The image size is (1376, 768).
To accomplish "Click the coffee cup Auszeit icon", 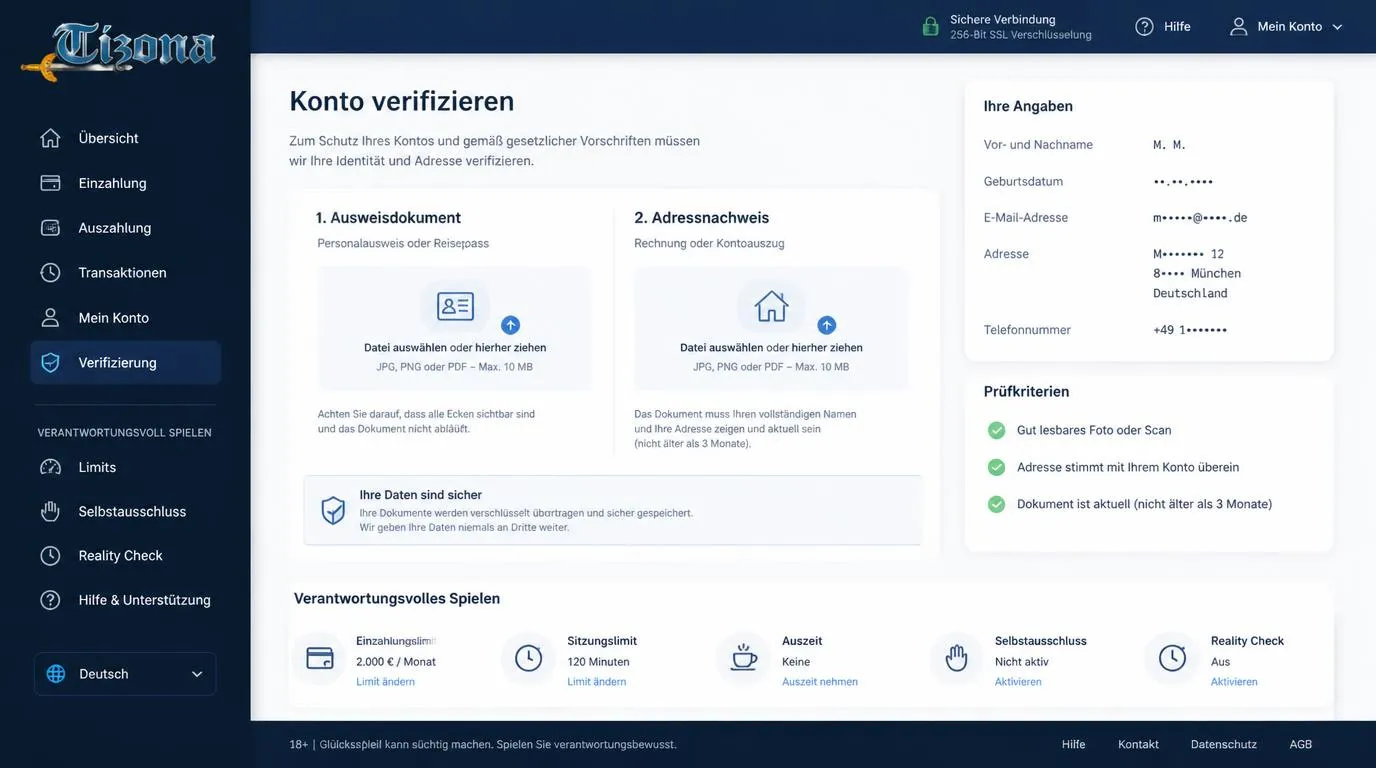I will [x=743, y=658].
